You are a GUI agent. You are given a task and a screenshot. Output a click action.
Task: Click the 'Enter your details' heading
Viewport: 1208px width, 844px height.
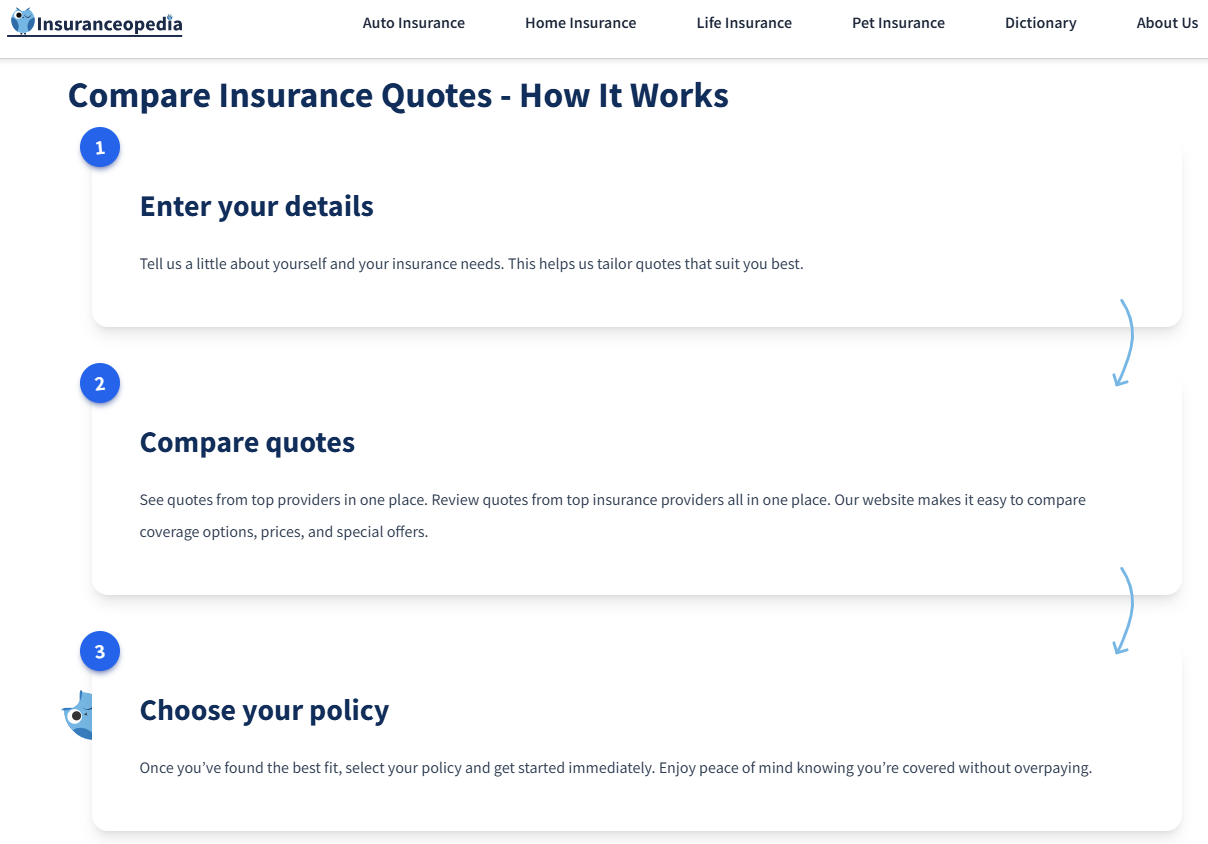[256, 206]
